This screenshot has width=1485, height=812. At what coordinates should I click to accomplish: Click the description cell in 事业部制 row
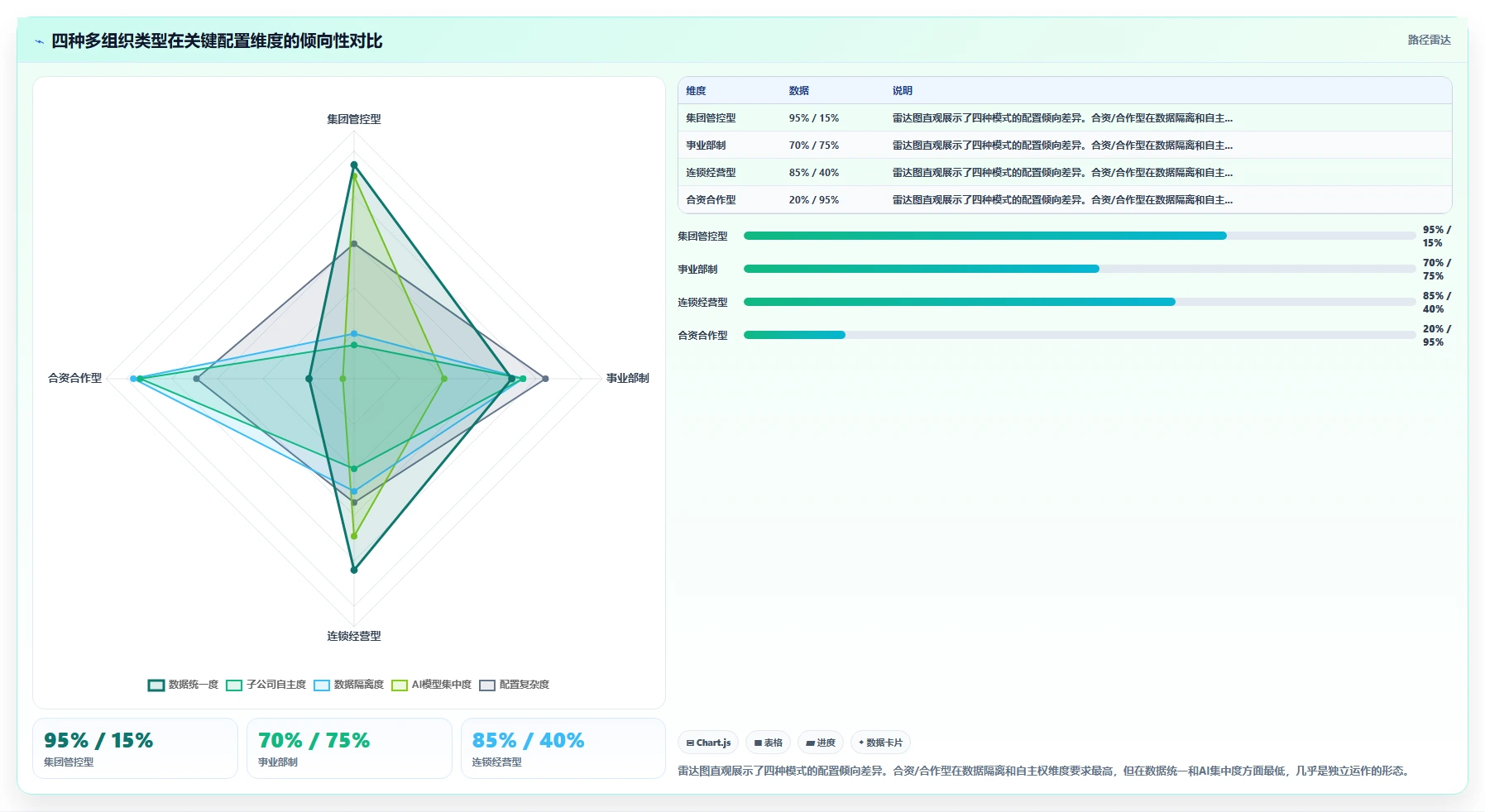tap(1062, 146)
